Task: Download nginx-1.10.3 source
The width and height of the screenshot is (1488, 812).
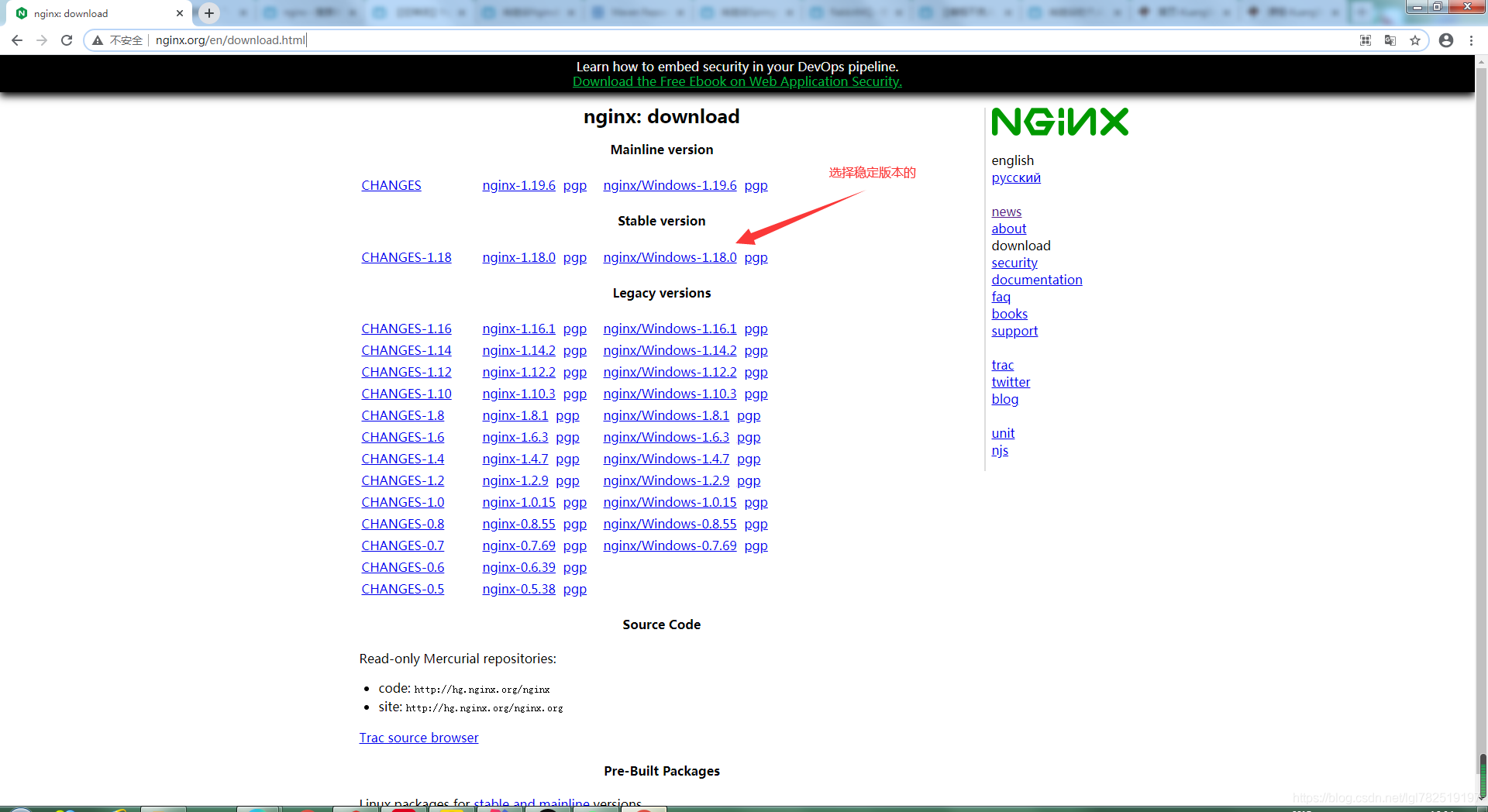Action: 518,394
